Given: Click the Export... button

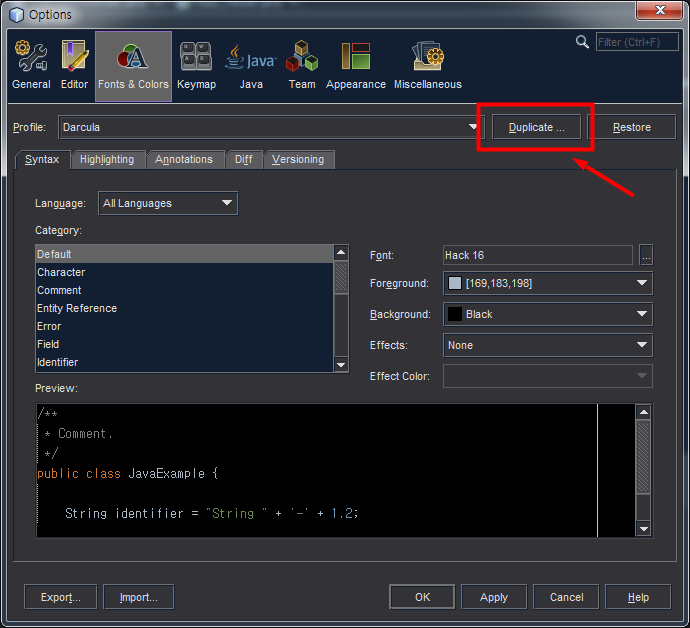Looking at the screenshot, I should click(61, 597).
